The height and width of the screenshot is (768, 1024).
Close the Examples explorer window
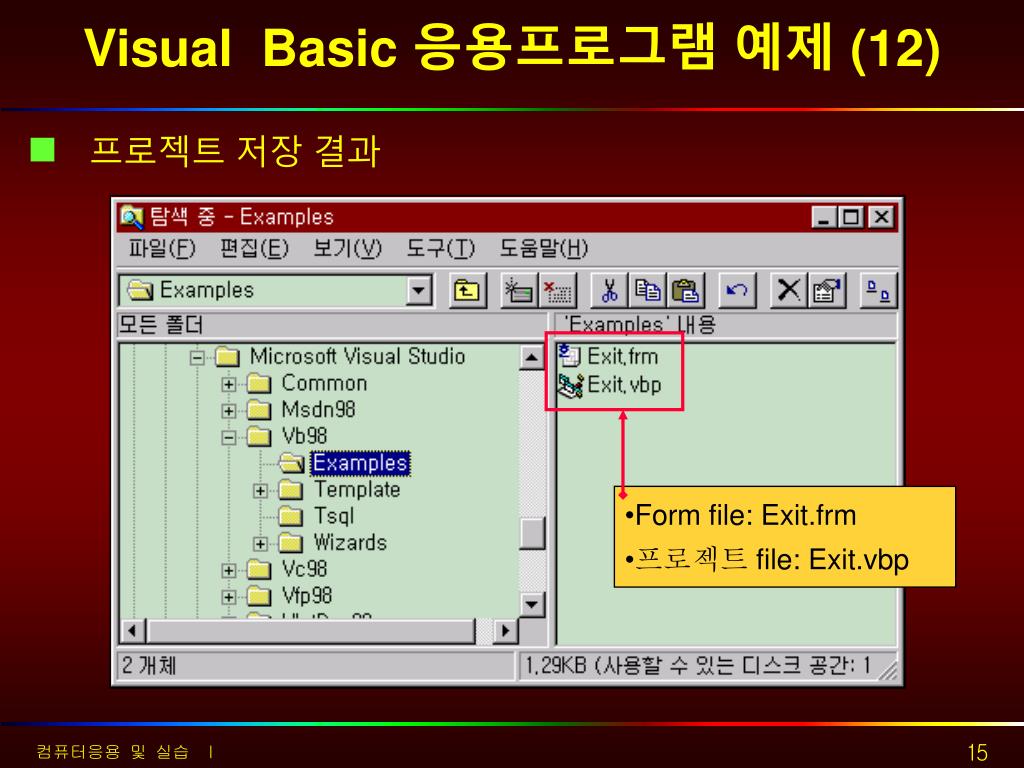(881, 217)
